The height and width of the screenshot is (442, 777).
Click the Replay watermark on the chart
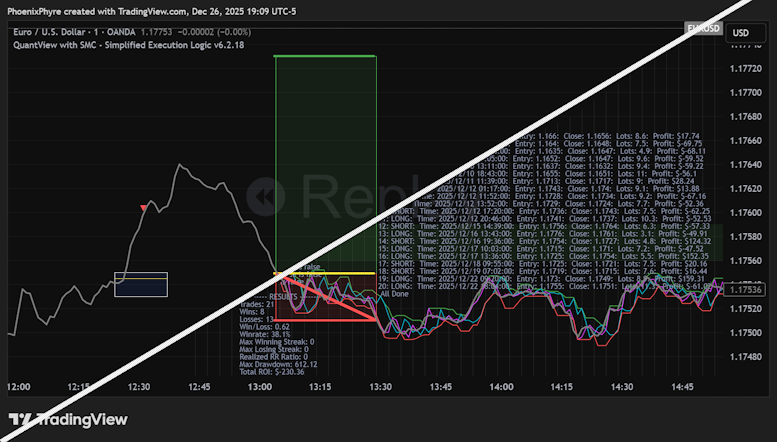point(330,194)
